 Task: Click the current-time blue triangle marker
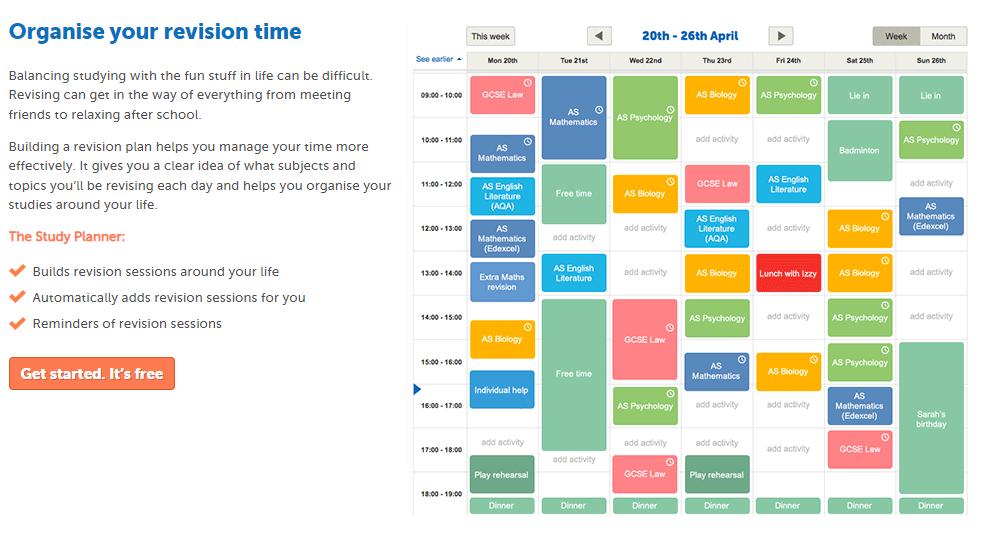(417, 389)
